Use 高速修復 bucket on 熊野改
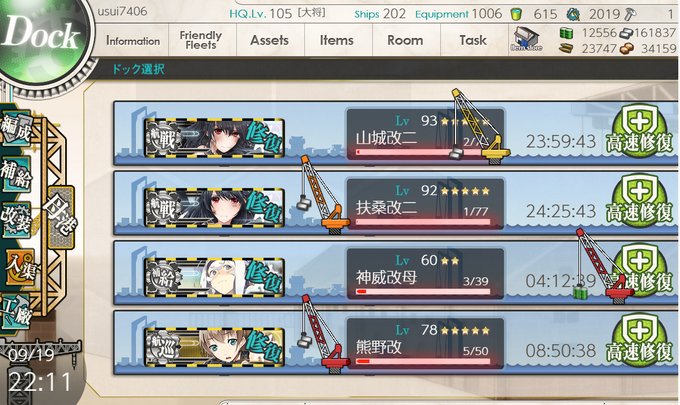This screenshot has height=405, width=680. click(640, 340)
